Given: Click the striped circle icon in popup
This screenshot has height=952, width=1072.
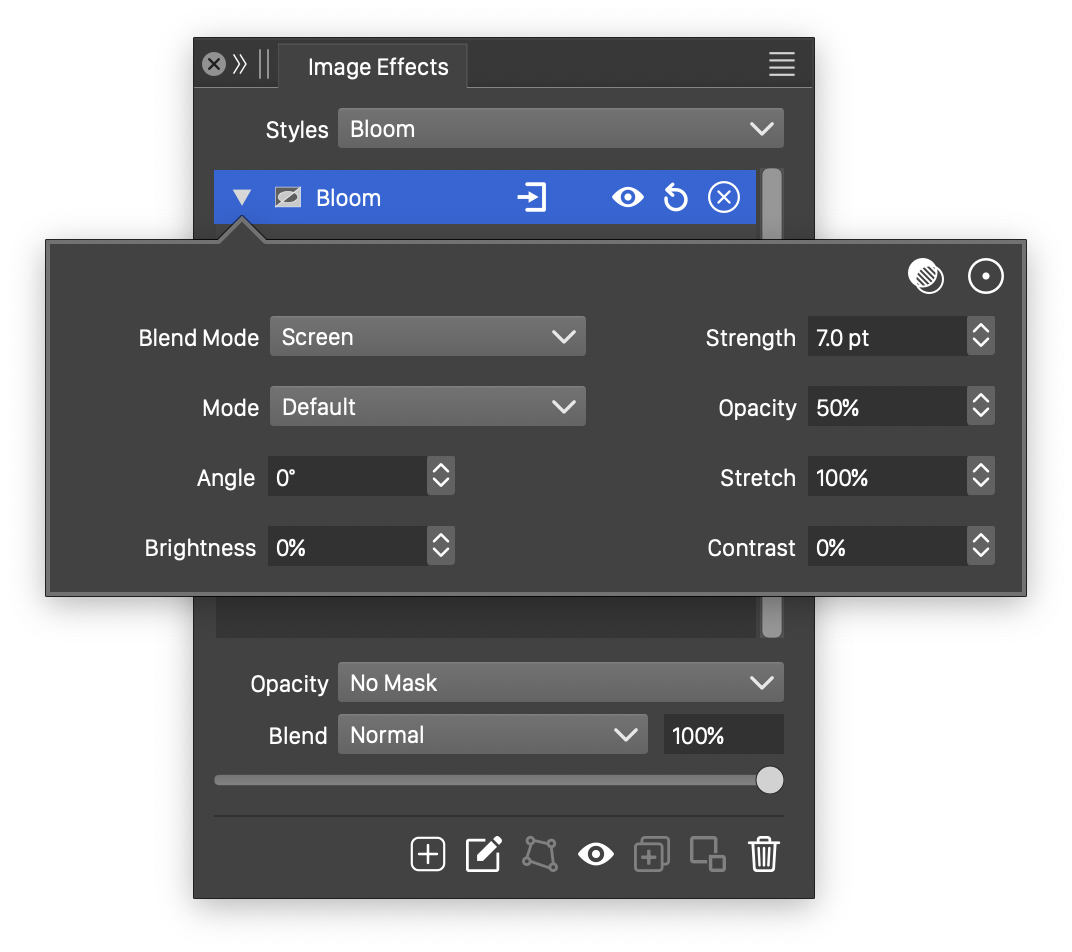Looking at the screenshot, I should coord(926,276).
